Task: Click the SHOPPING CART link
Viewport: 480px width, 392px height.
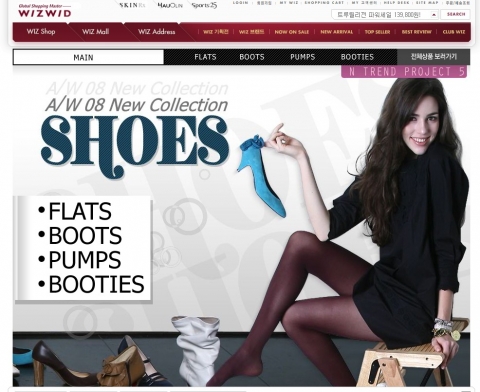Action: [324, 3]
